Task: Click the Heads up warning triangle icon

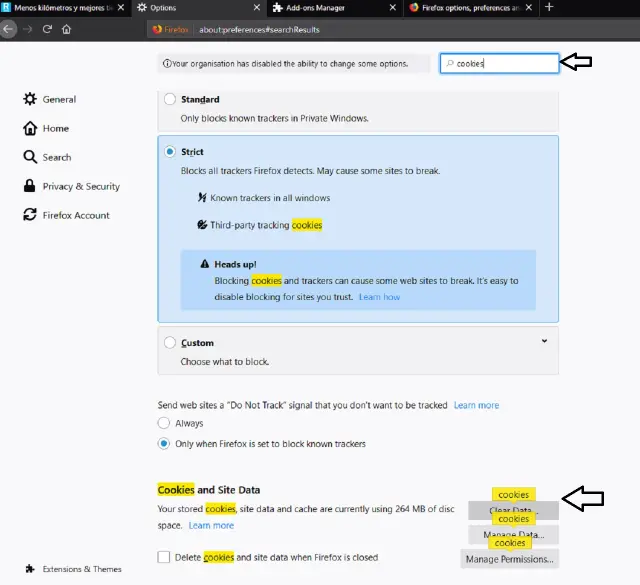Action: 204,264
